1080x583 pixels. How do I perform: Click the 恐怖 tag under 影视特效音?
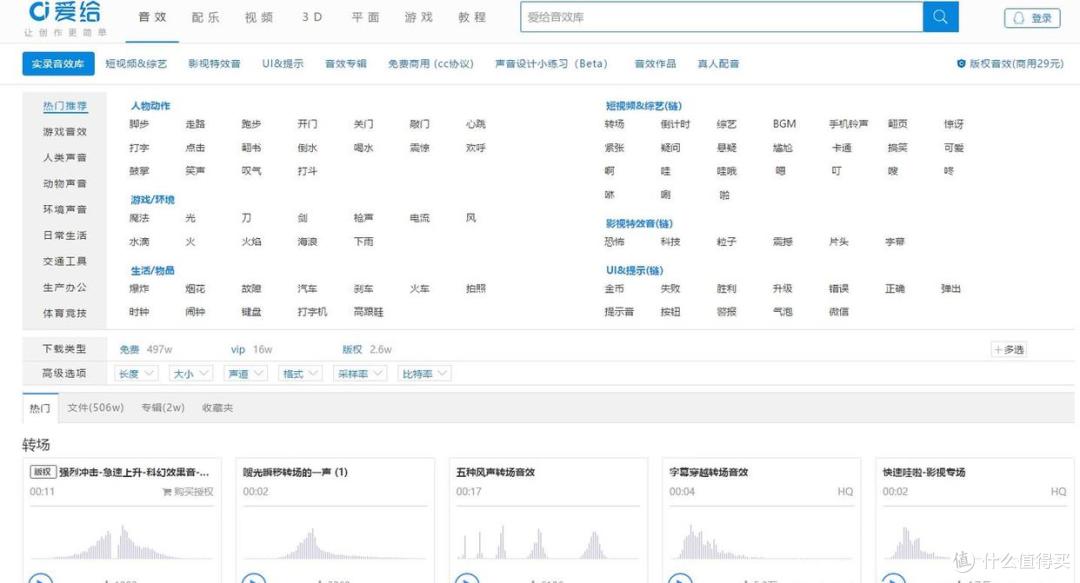[614, 242]
